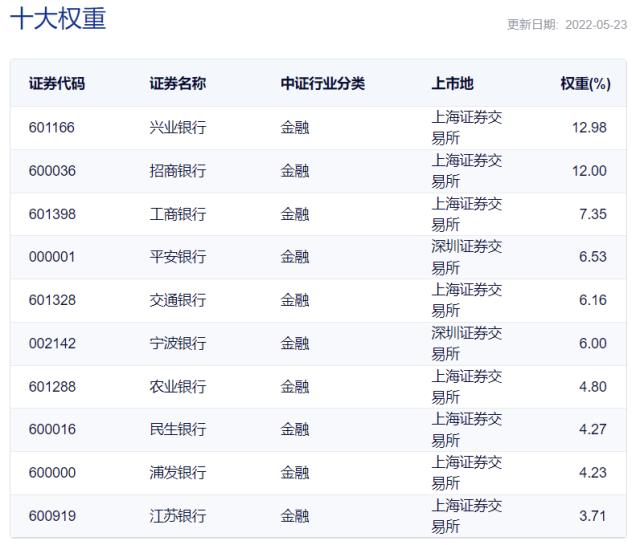Click 上海证券交易所 in 兴业银行 row
The height and width of the screenshot is (545, 640).
[x=467, y=128]
